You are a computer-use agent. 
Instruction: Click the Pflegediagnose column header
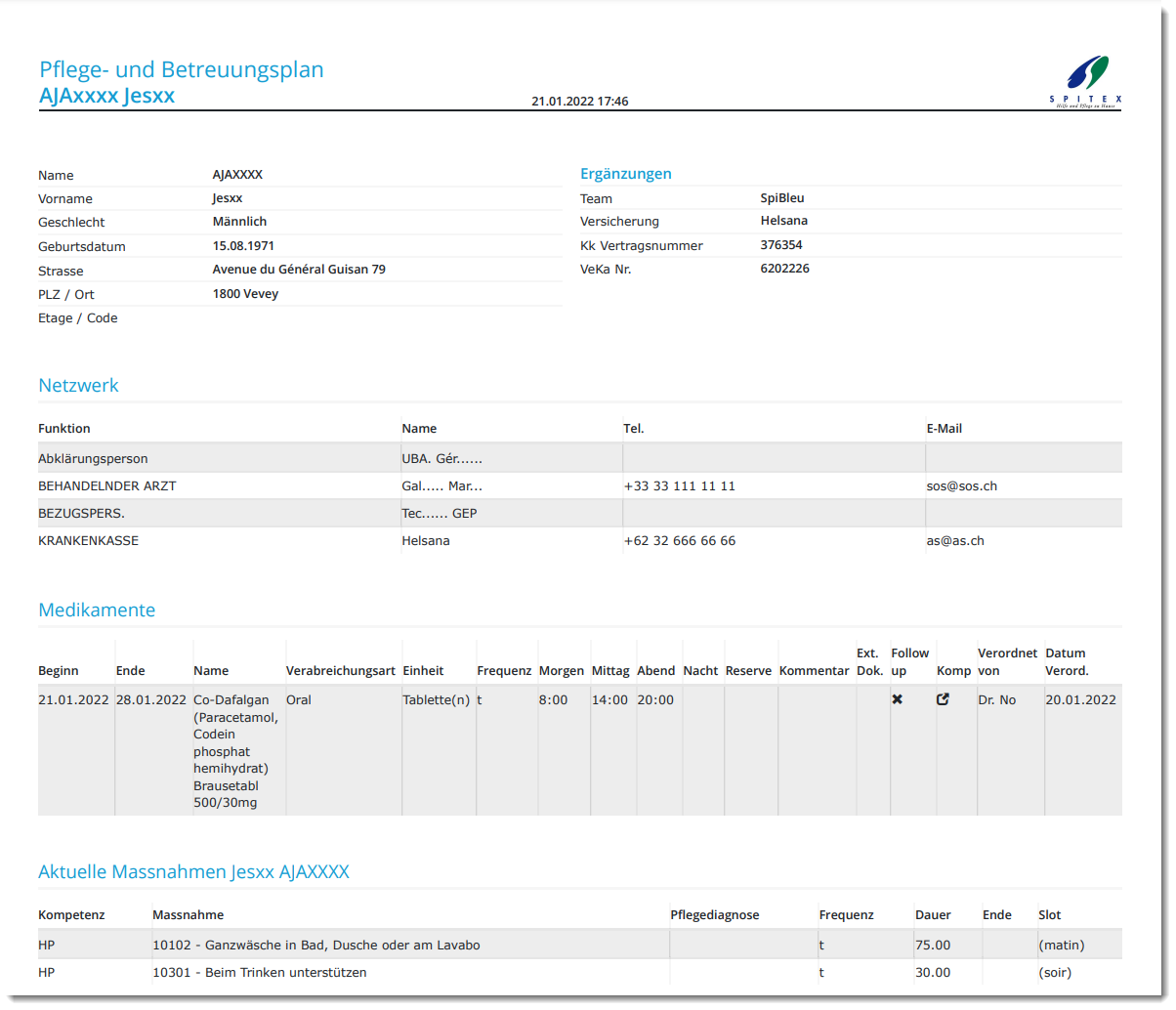[714, 915]
